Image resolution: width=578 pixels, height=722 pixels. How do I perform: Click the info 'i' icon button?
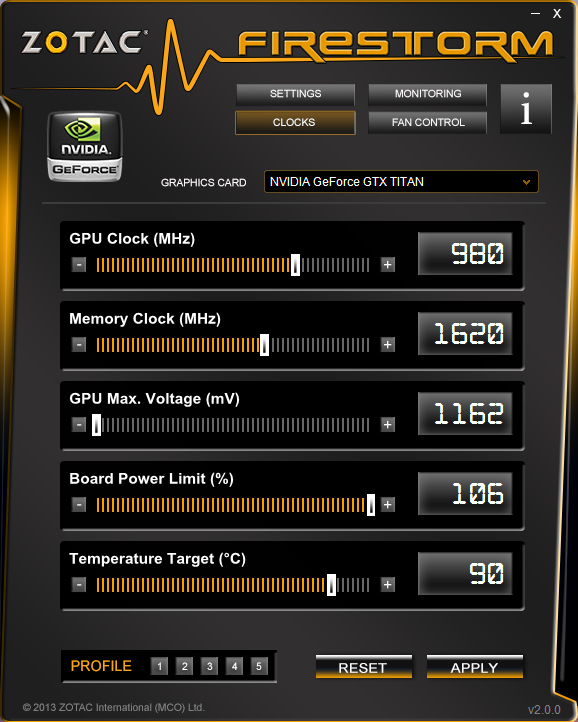525,109
